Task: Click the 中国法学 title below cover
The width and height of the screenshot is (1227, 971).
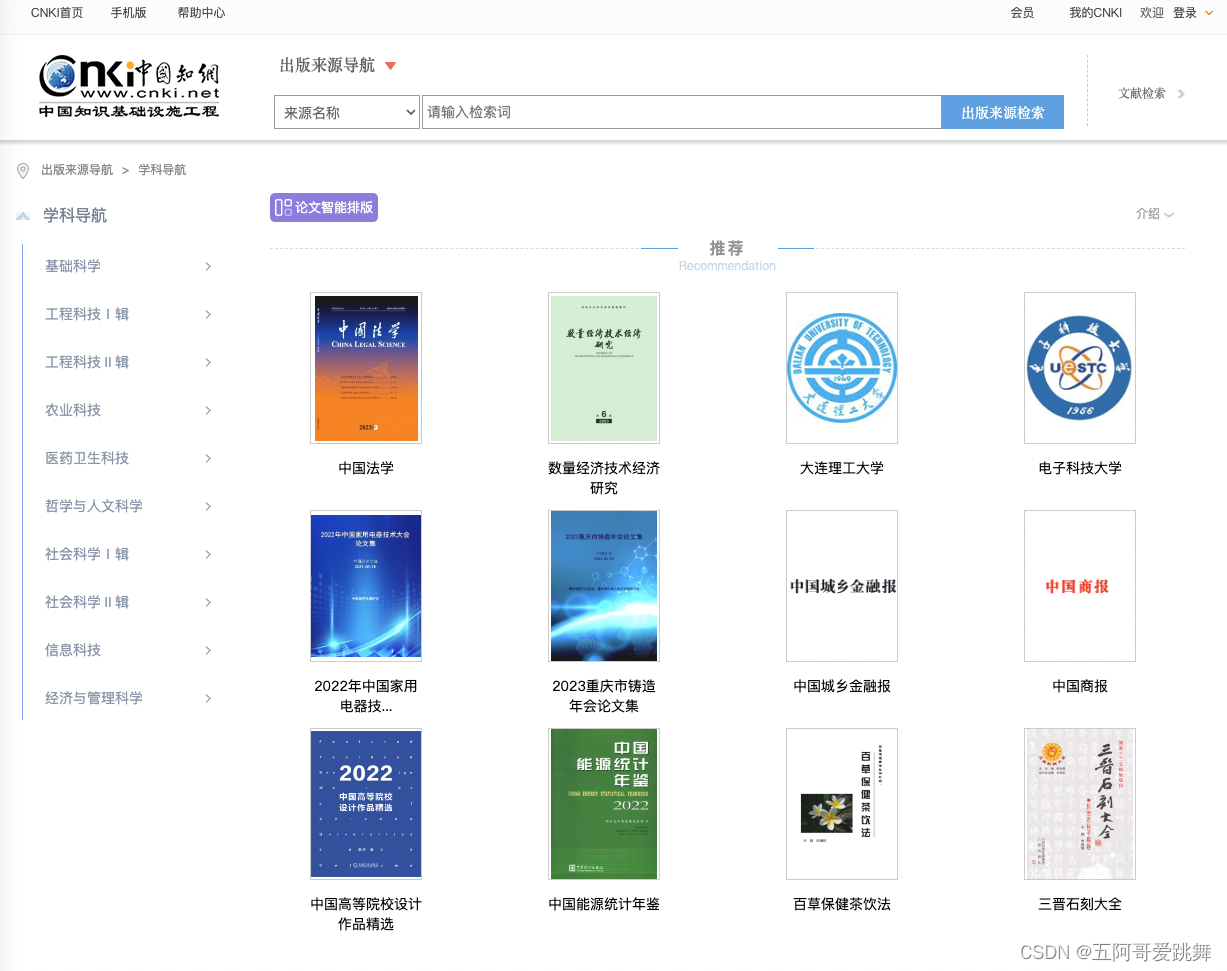Action: (x=366, y=468)
